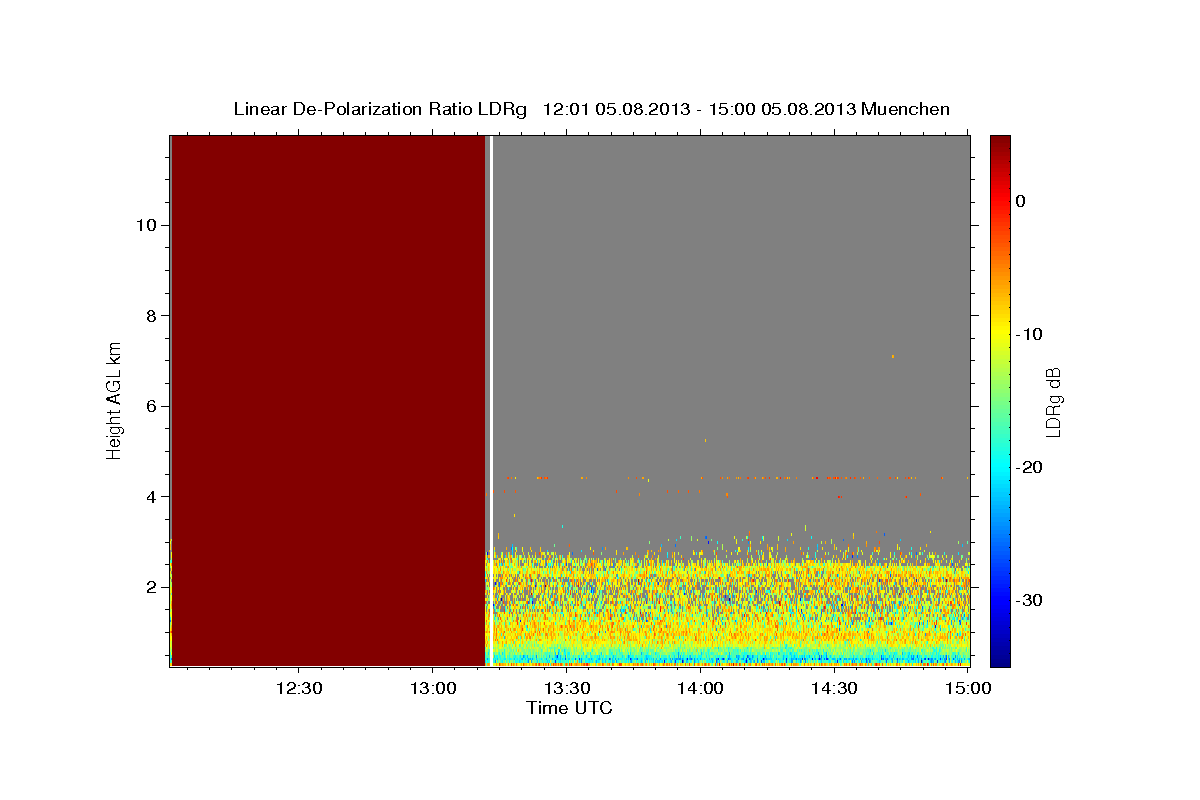
Task: Click the dark blue bottom of the colorbar
Action: (x=1000, y=655)
